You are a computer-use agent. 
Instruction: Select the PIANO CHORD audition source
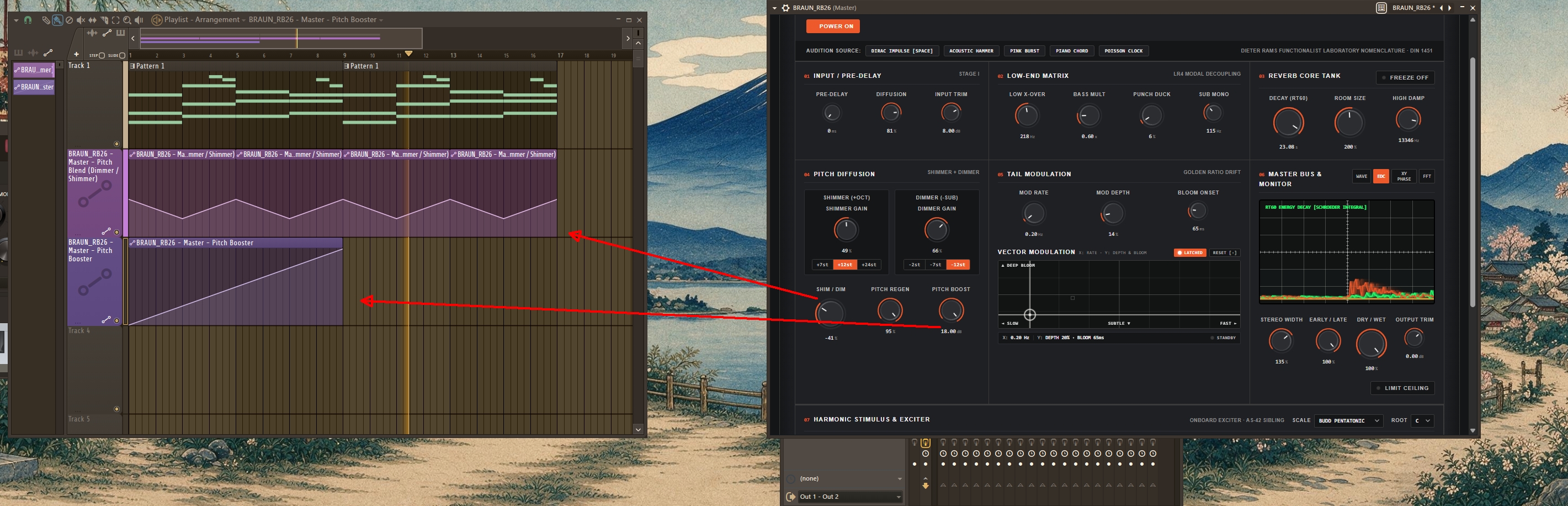pos(1071,51)
